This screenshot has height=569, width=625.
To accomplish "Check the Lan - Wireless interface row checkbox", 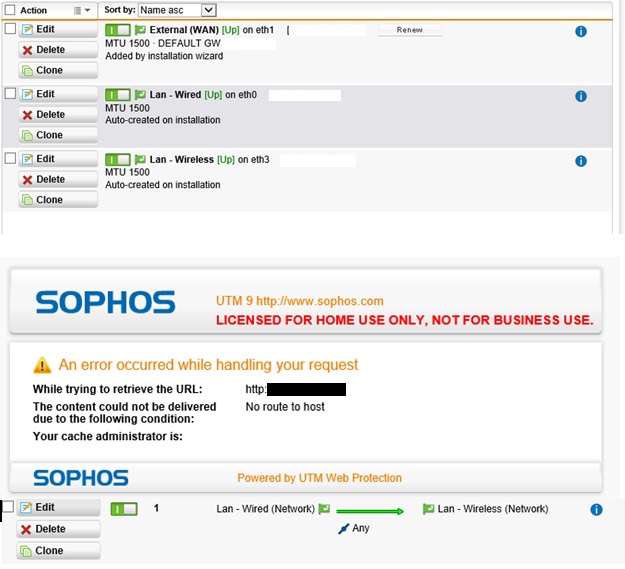I will pyautogui.click(x=10, y=158).
